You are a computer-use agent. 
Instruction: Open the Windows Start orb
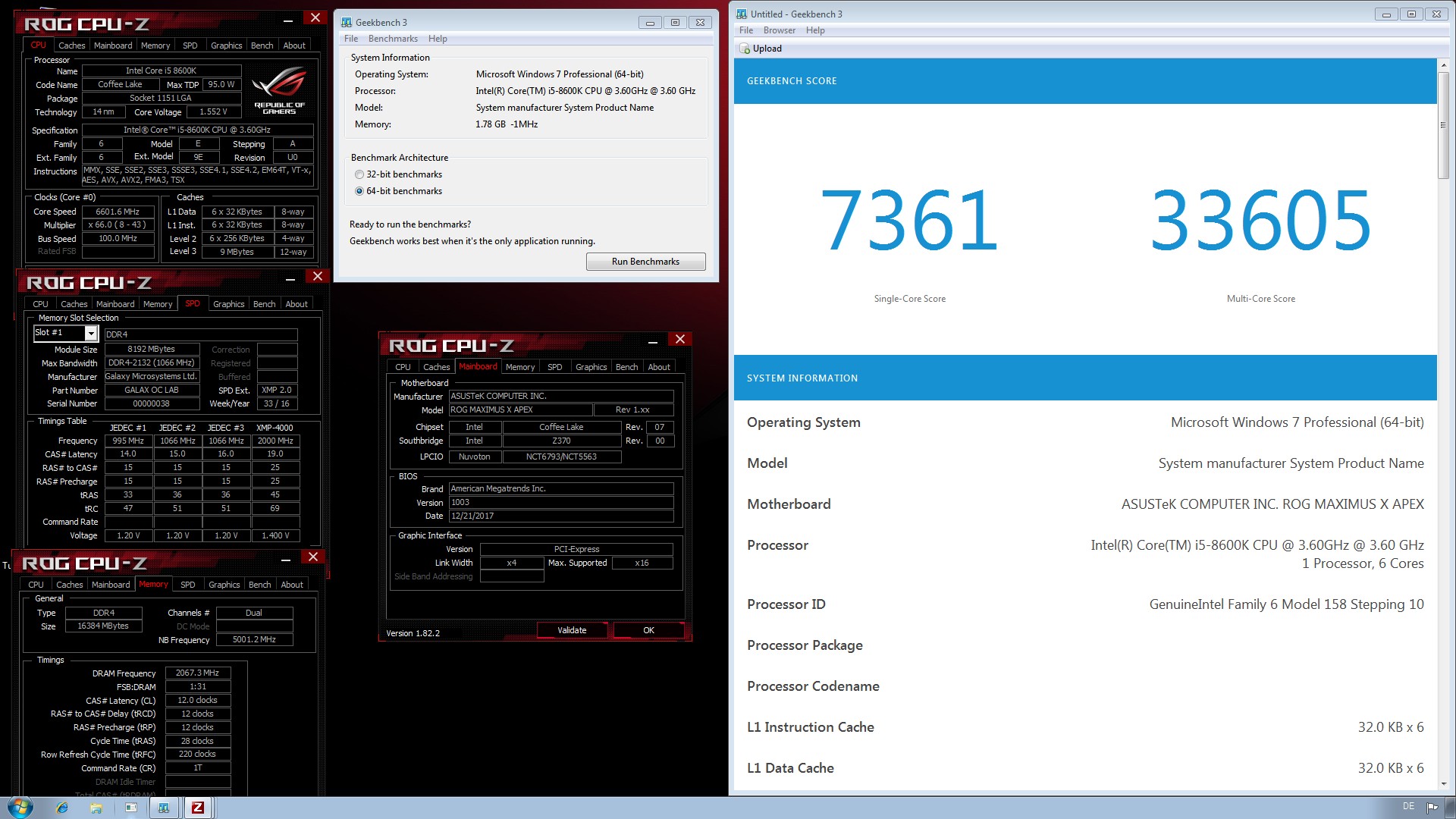coord(20,807)
